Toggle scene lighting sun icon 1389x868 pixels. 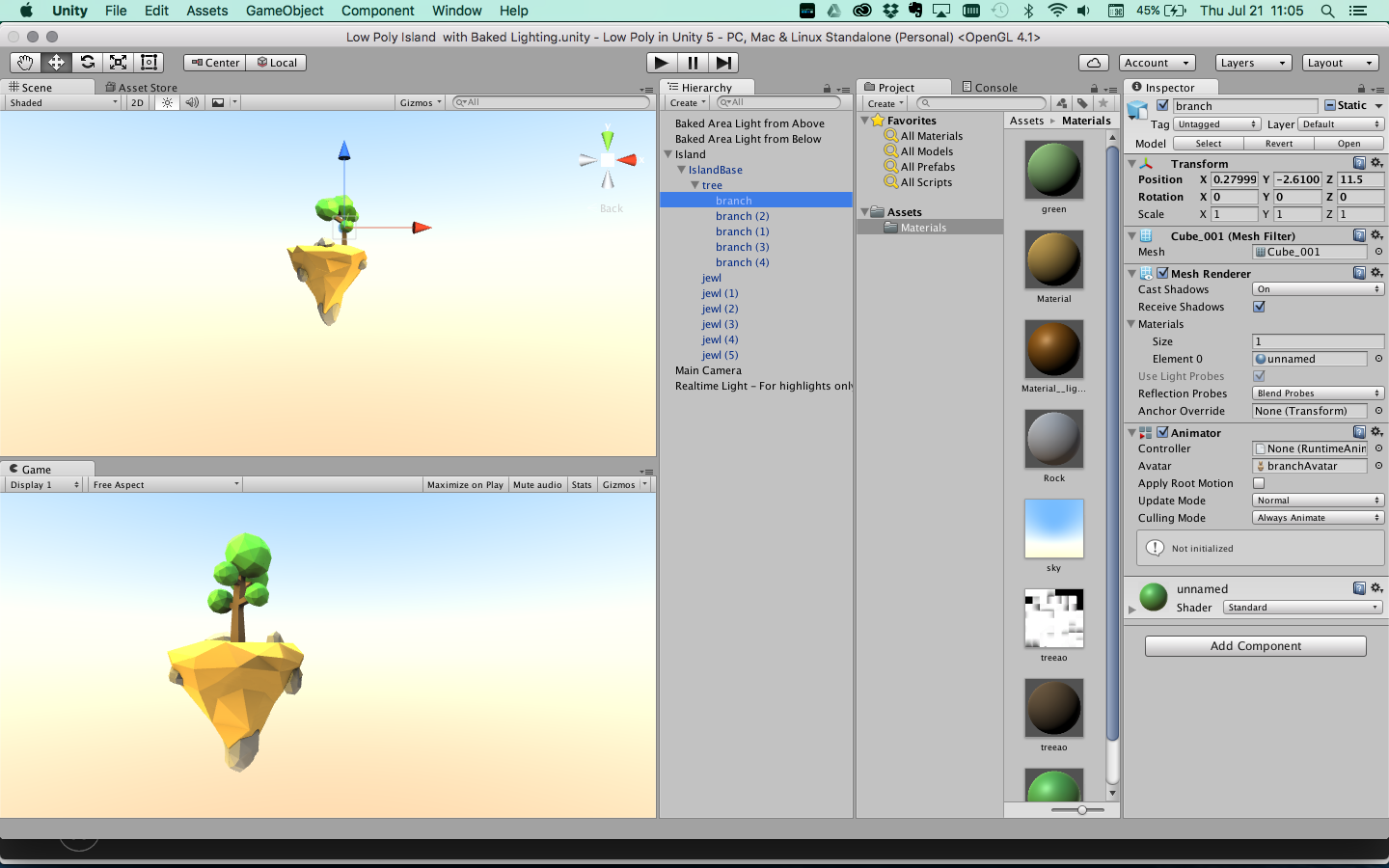tap(168, 102)
